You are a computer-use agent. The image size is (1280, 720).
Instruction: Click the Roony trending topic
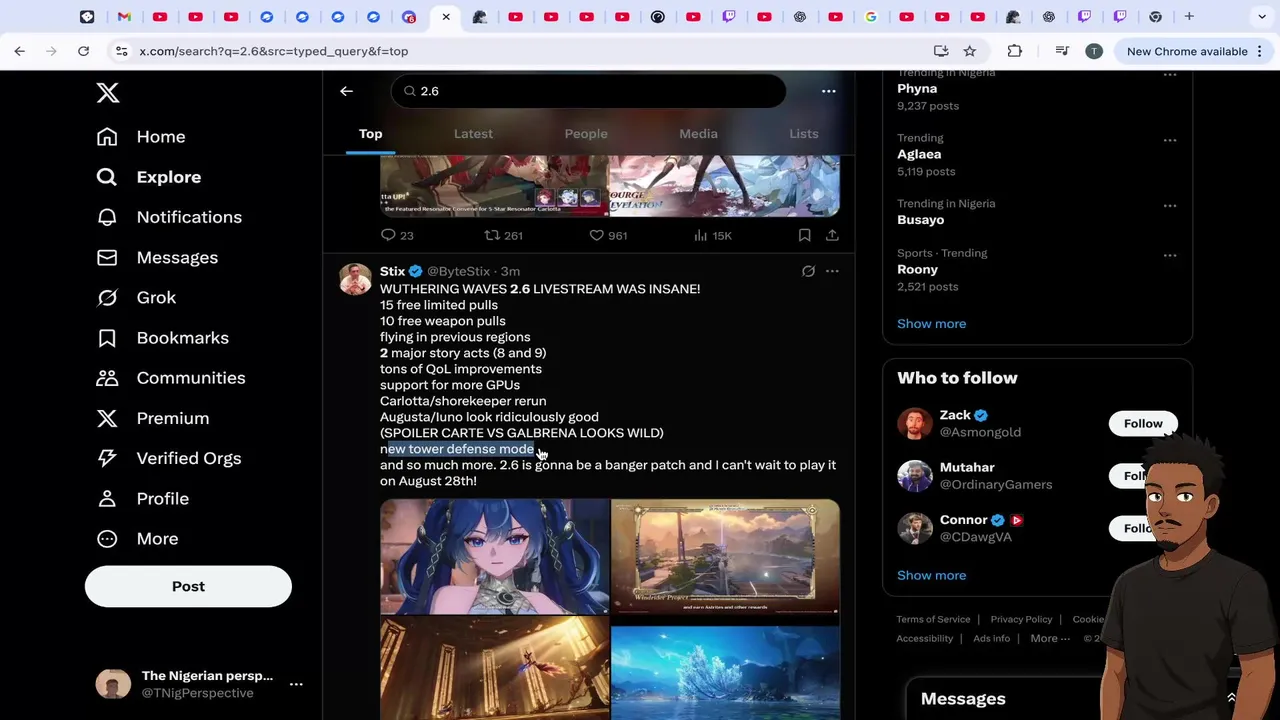point(917,269)
